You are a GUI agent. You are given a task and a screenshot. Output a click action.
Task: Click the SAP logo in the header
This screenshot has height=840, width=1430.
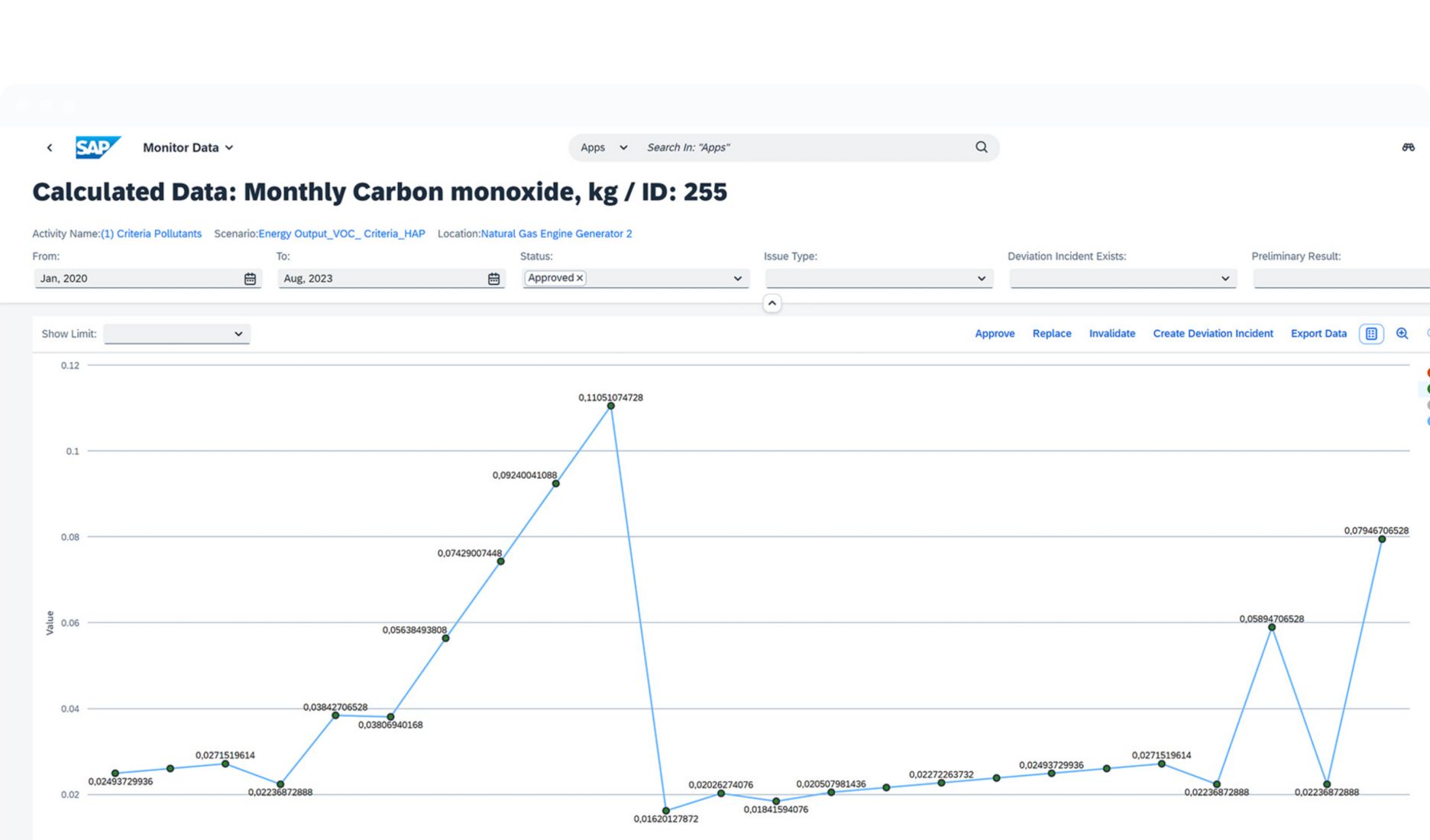pos(97,147)
